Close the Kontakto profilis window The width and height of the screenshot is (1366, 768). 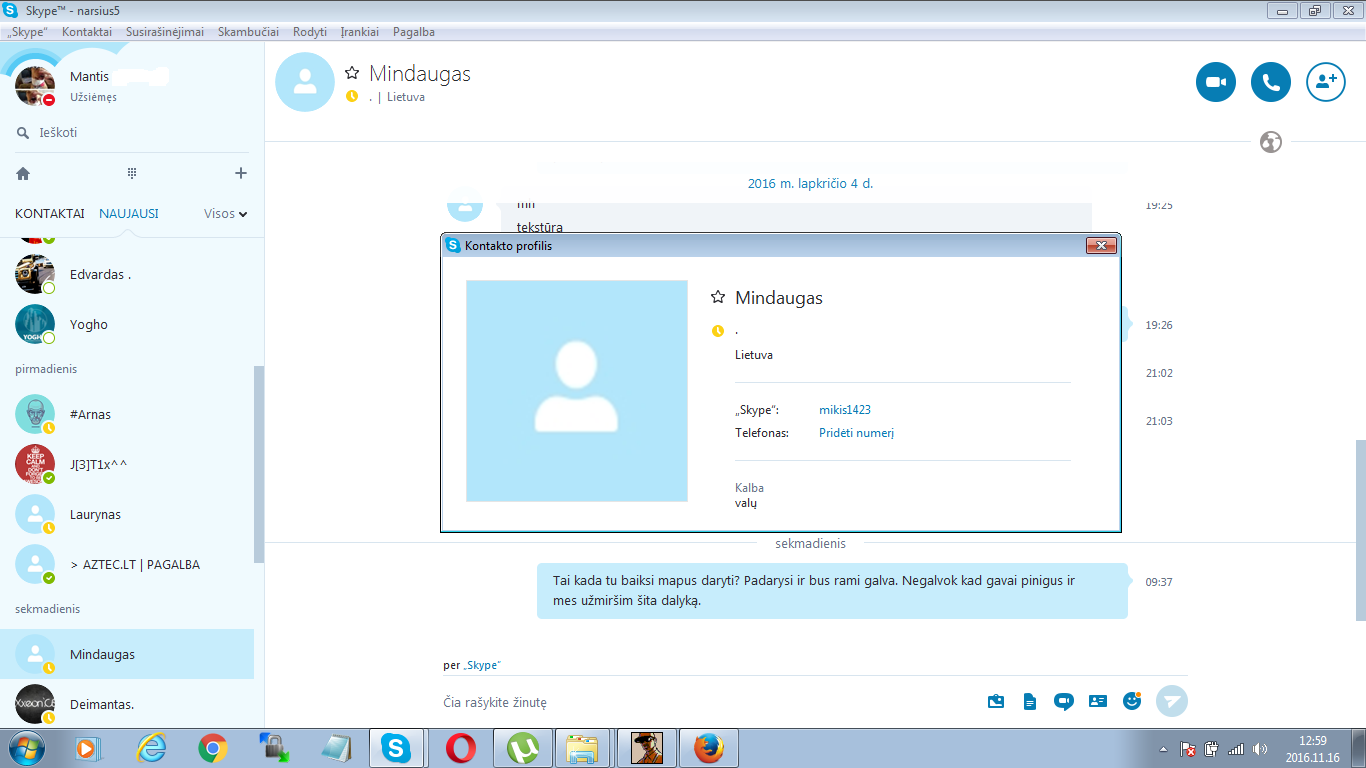point(1101,245)
